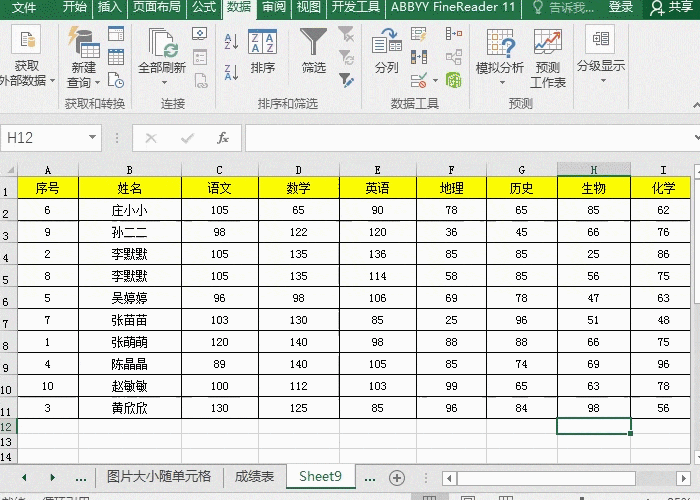Image resolution: width=700 pixels, height=500 pixels.
Task: Click Text to Columns (分列) icon
Action: click(386, 43)
